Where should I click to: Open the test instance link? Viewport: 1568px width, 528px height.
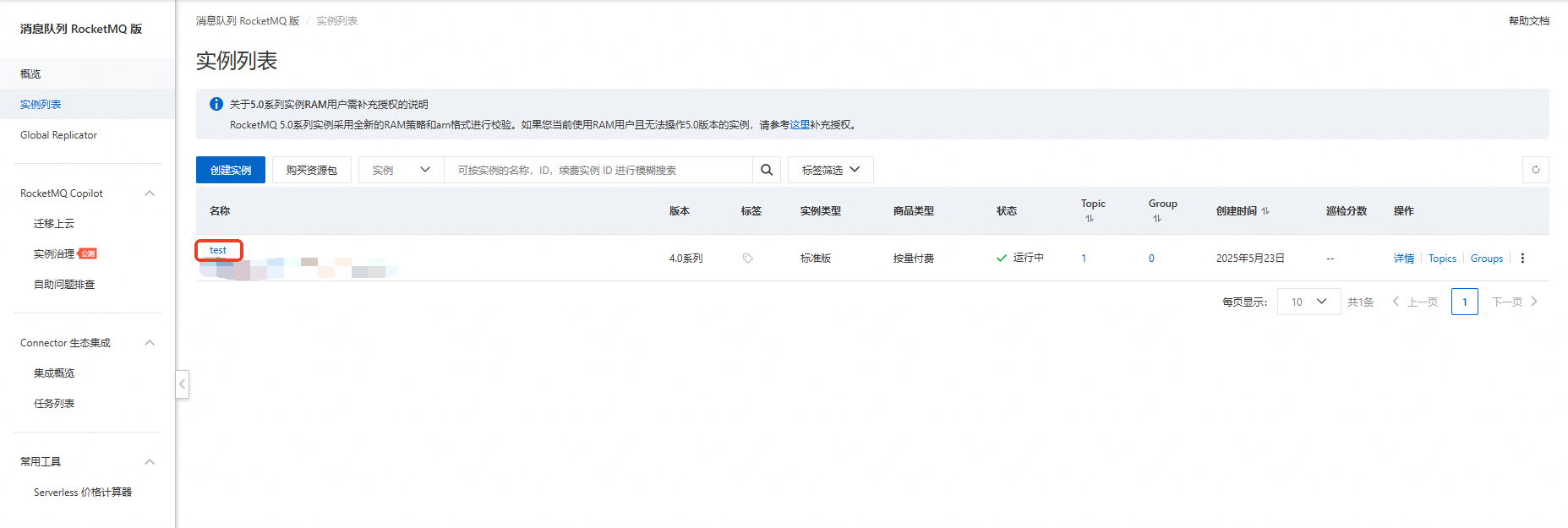218,250
